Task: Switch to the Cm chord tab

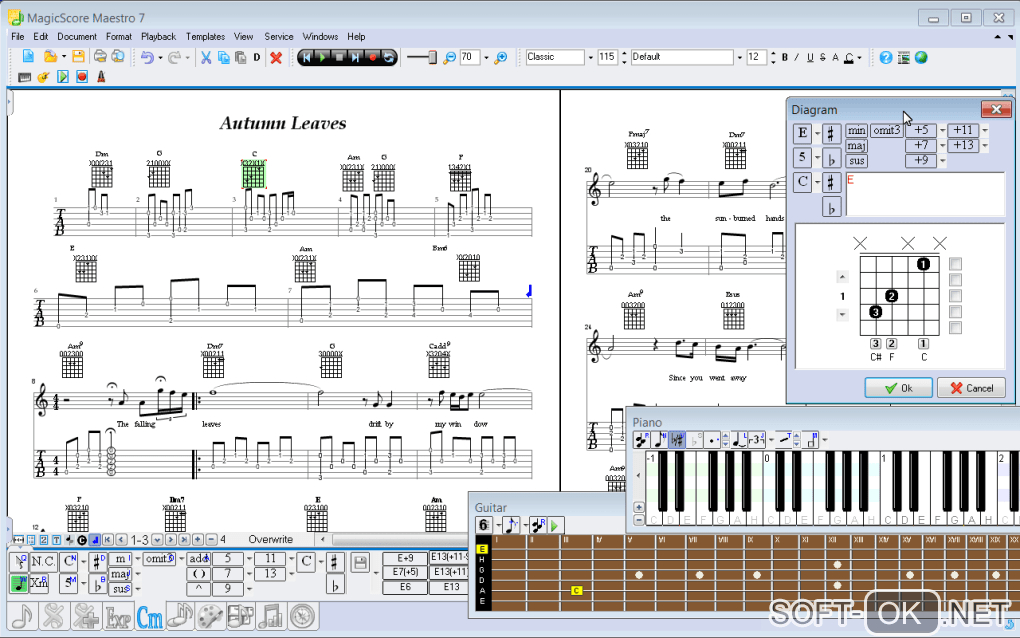Action: click(x=150, y=617)
